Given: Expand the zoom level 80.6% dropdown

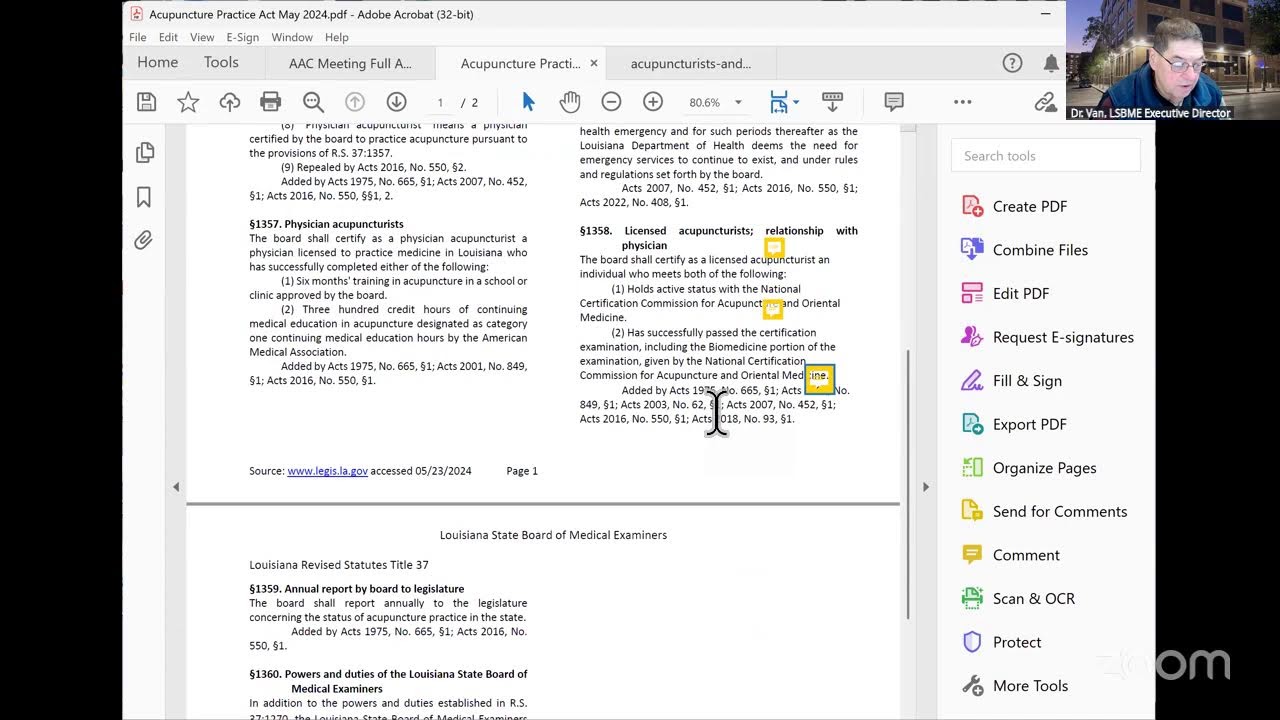Looking at the screenshot, I should click(x=738, y=102).
